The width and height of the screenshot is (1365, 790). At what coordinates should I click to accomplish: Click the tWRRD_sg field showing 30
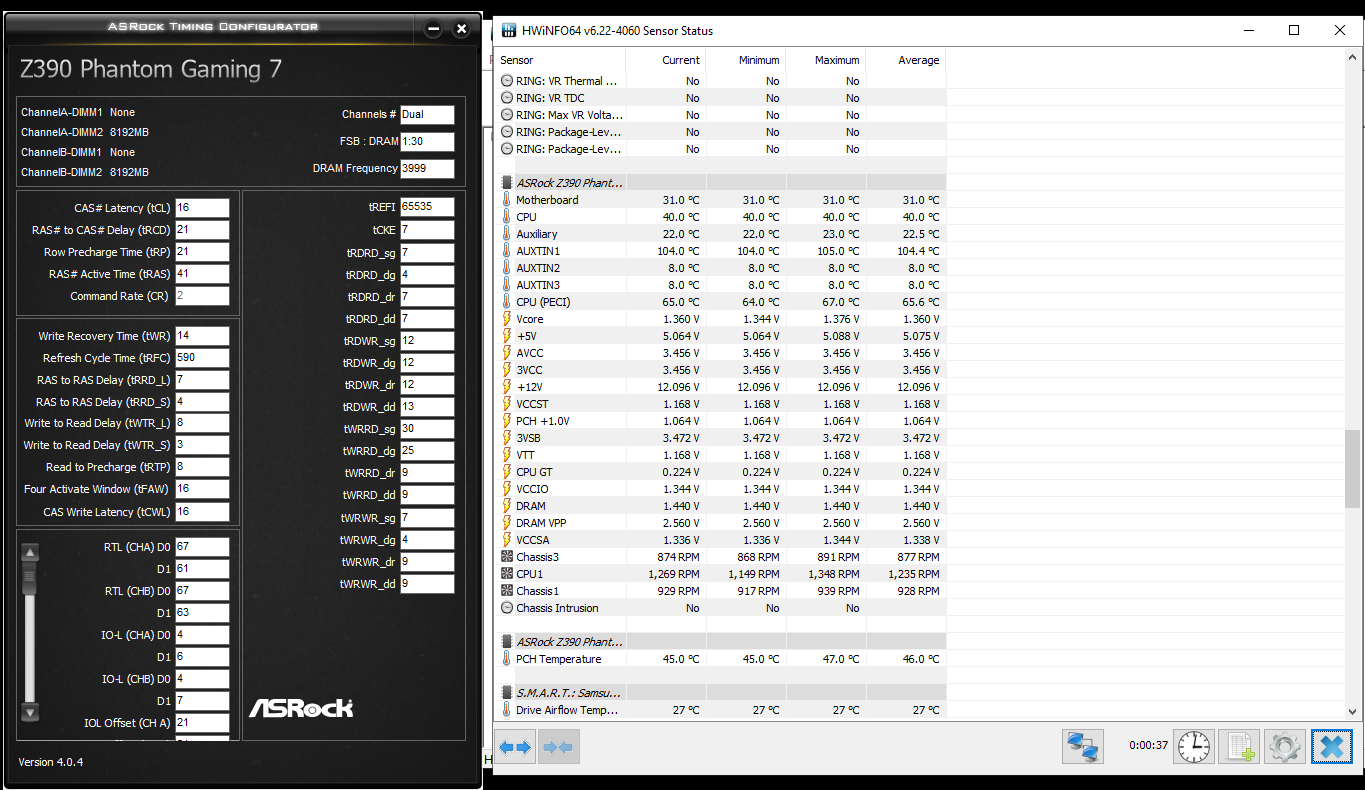[427, 429]
